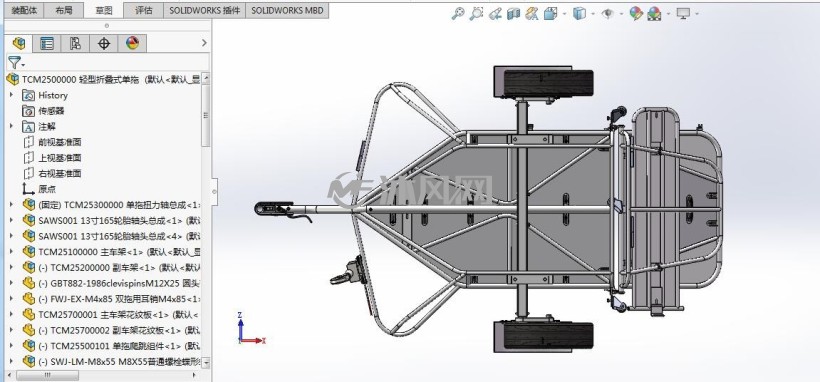
Task: Open the DisplayManager color ball tab
Action: [x=132, y=43]
